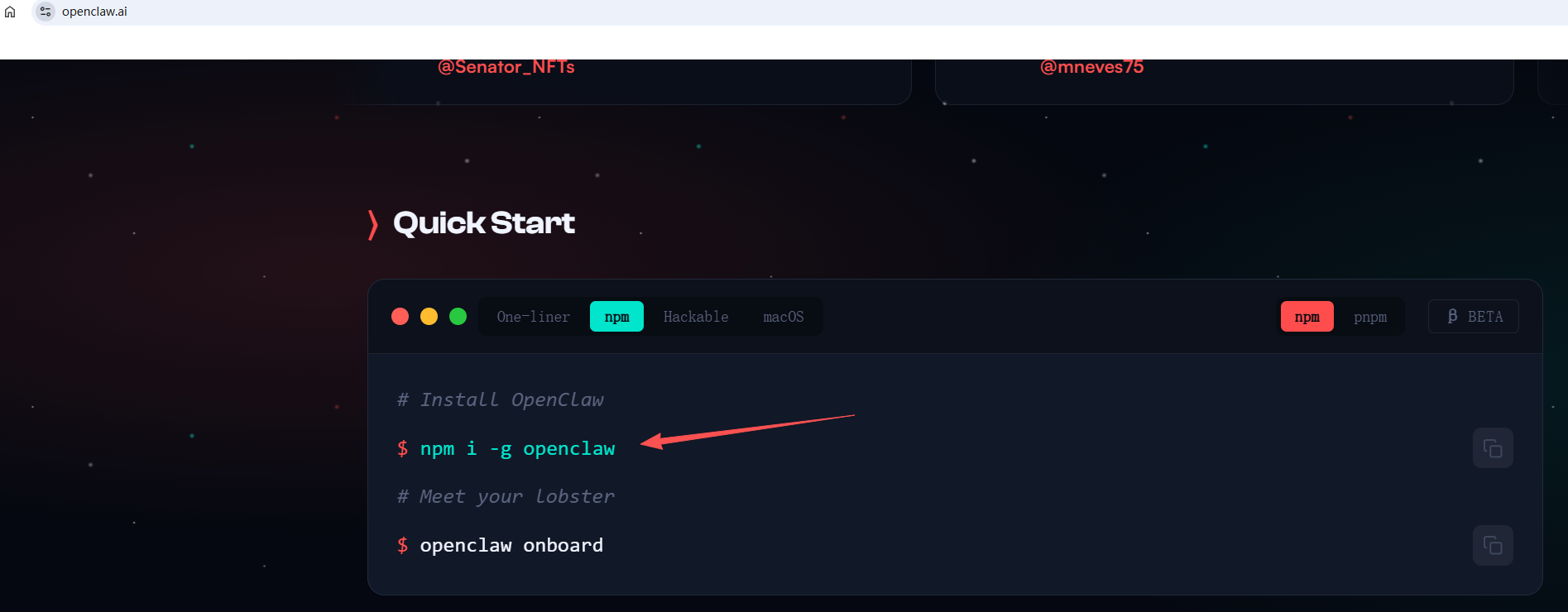Click the green terminal window dot
Image resolution: width=1568 pixels, height=612 pixels.
click(x=458, y=317)
